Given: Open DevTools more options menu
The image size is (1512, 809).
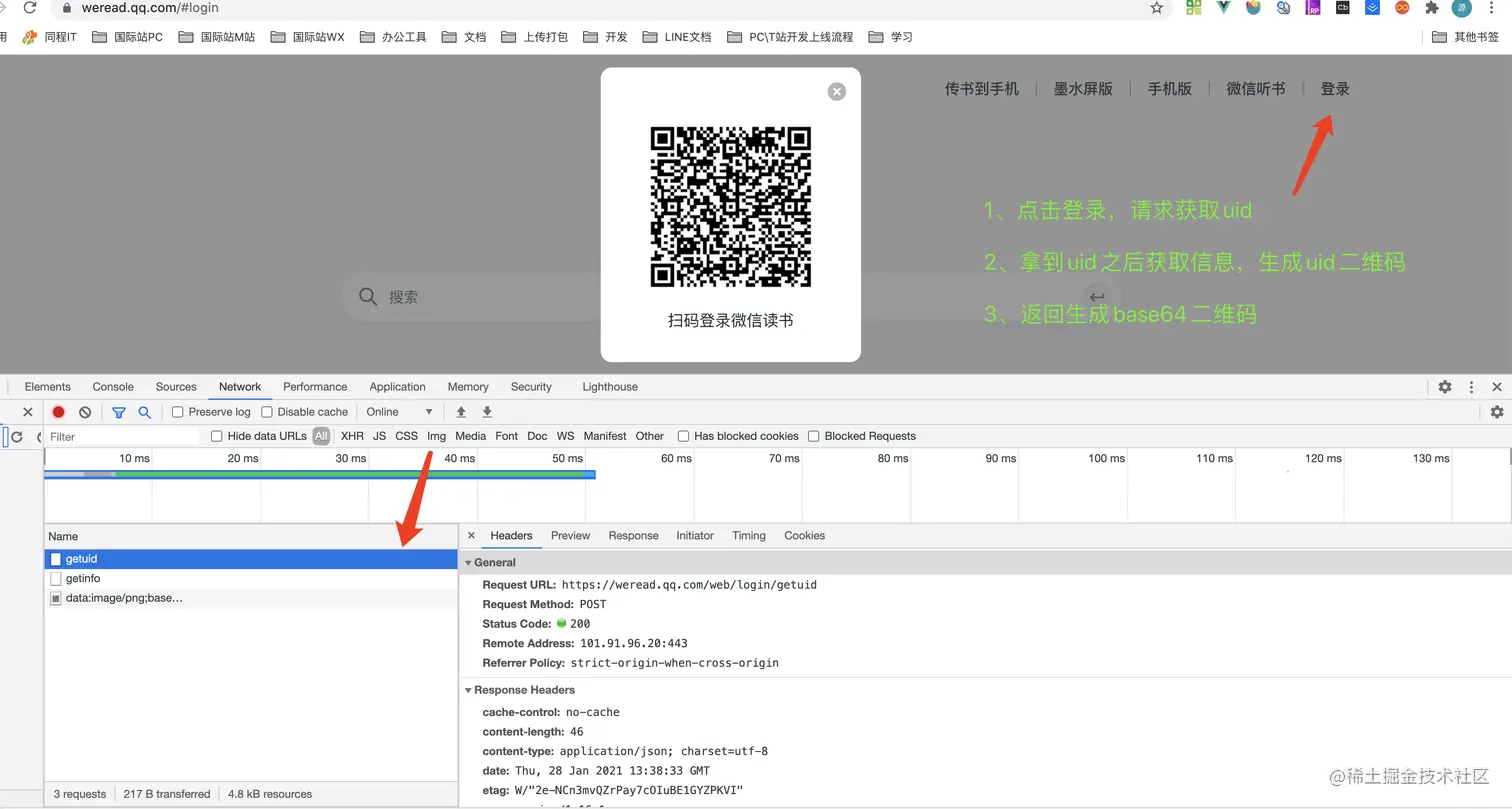Looking at the screenshot, I should pyautogui.click(x=1471, y=387).
